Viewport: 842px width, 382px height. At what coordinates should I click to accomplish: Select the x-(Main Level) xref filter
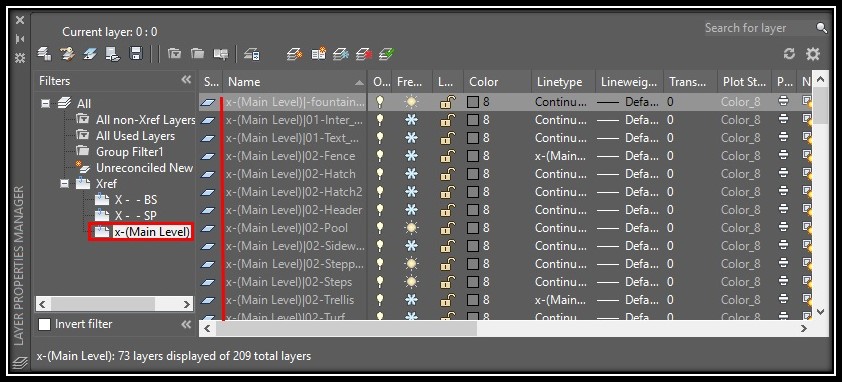click(x=152, y=232)
